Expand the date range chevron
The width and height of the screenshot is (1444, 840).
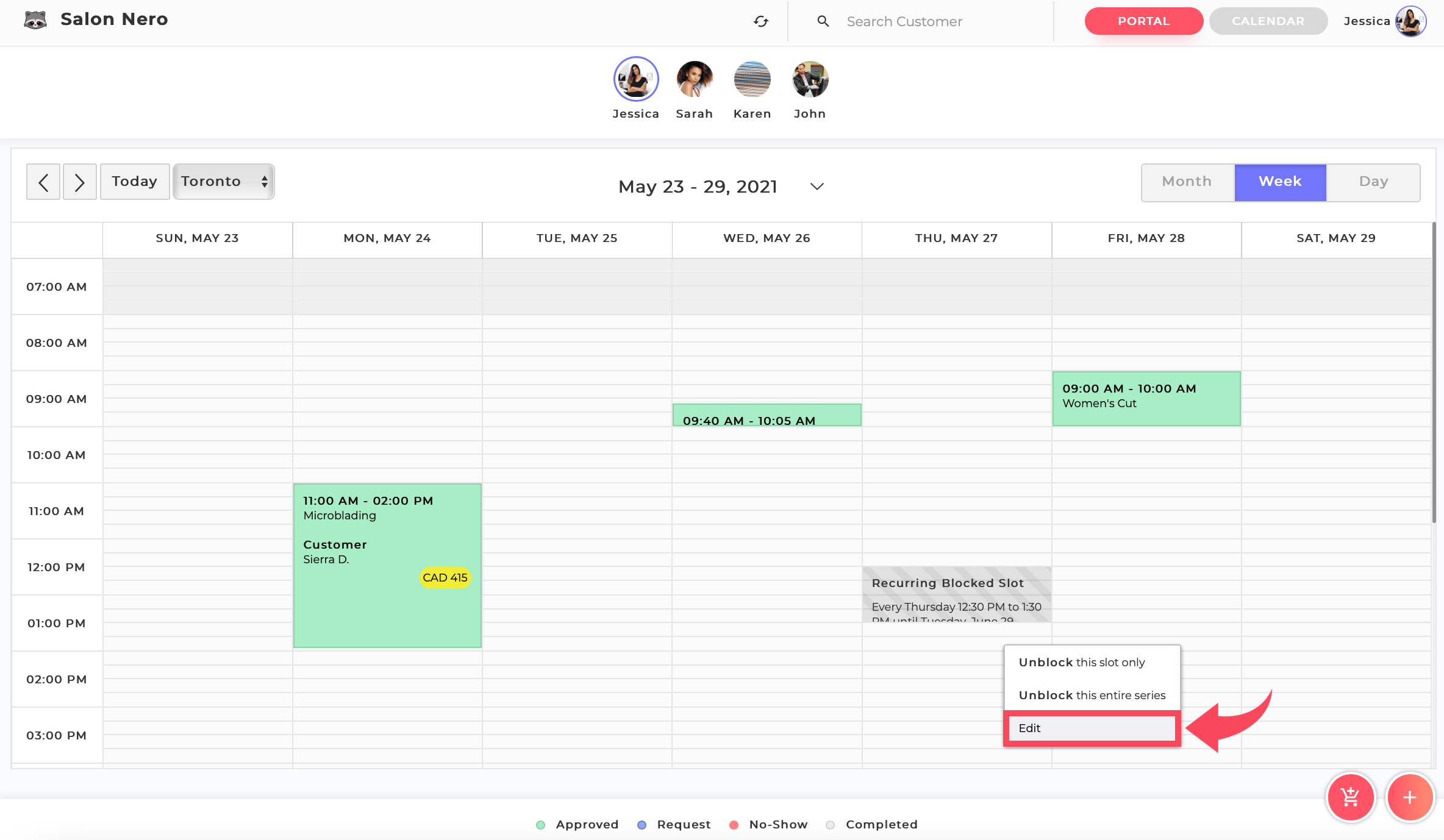point(817,187)
